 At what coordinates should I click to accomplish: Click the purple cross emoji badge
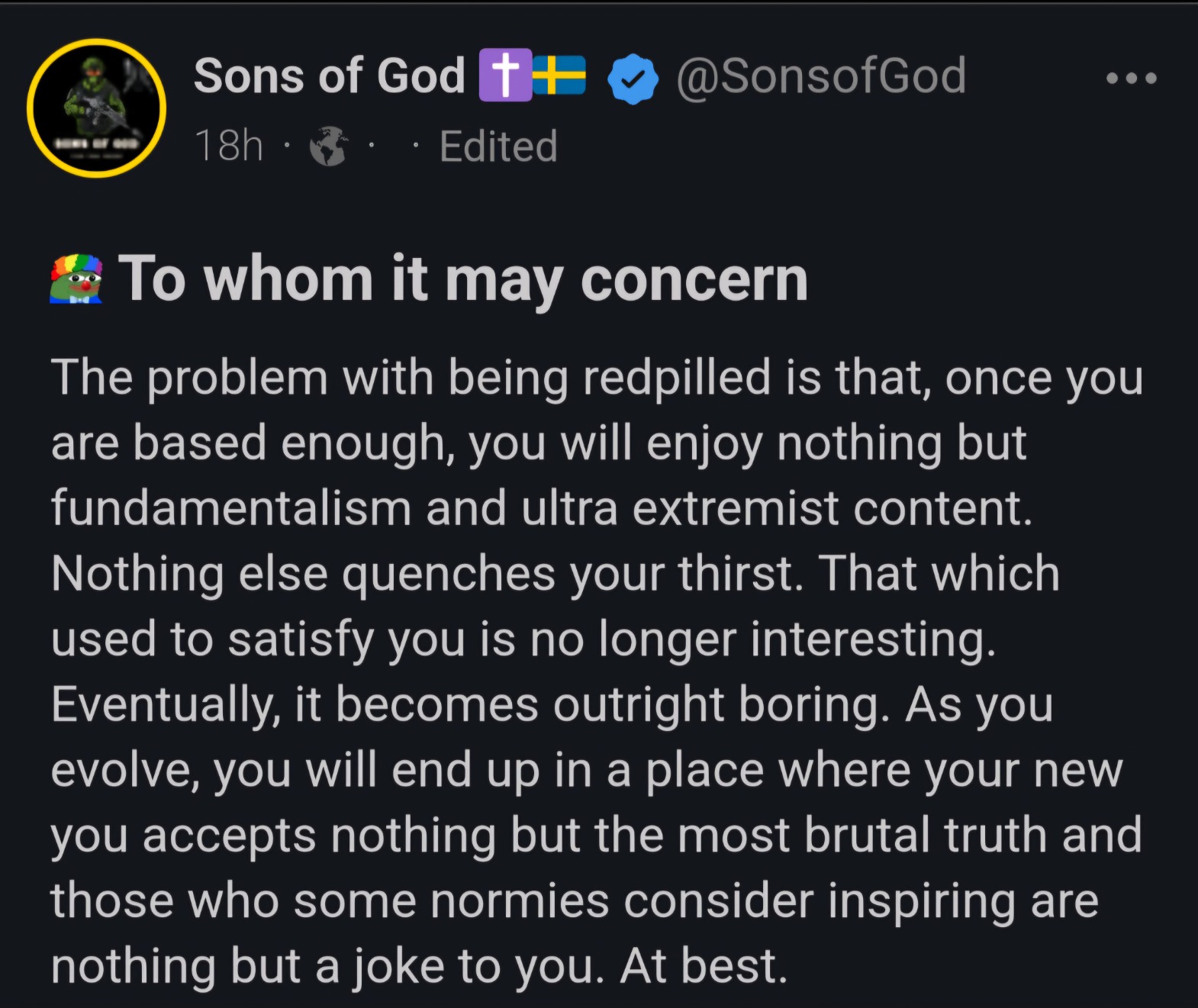click(x=504, y=75)
